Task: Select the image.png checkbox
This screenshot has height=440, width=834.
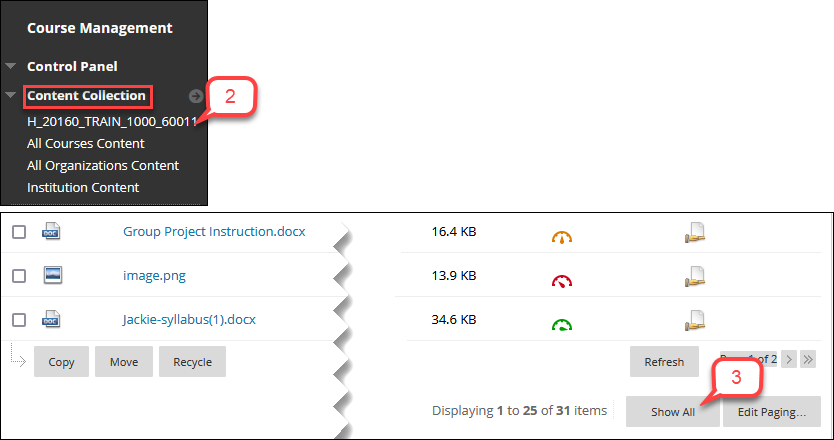Action: (x=19, y=276)
